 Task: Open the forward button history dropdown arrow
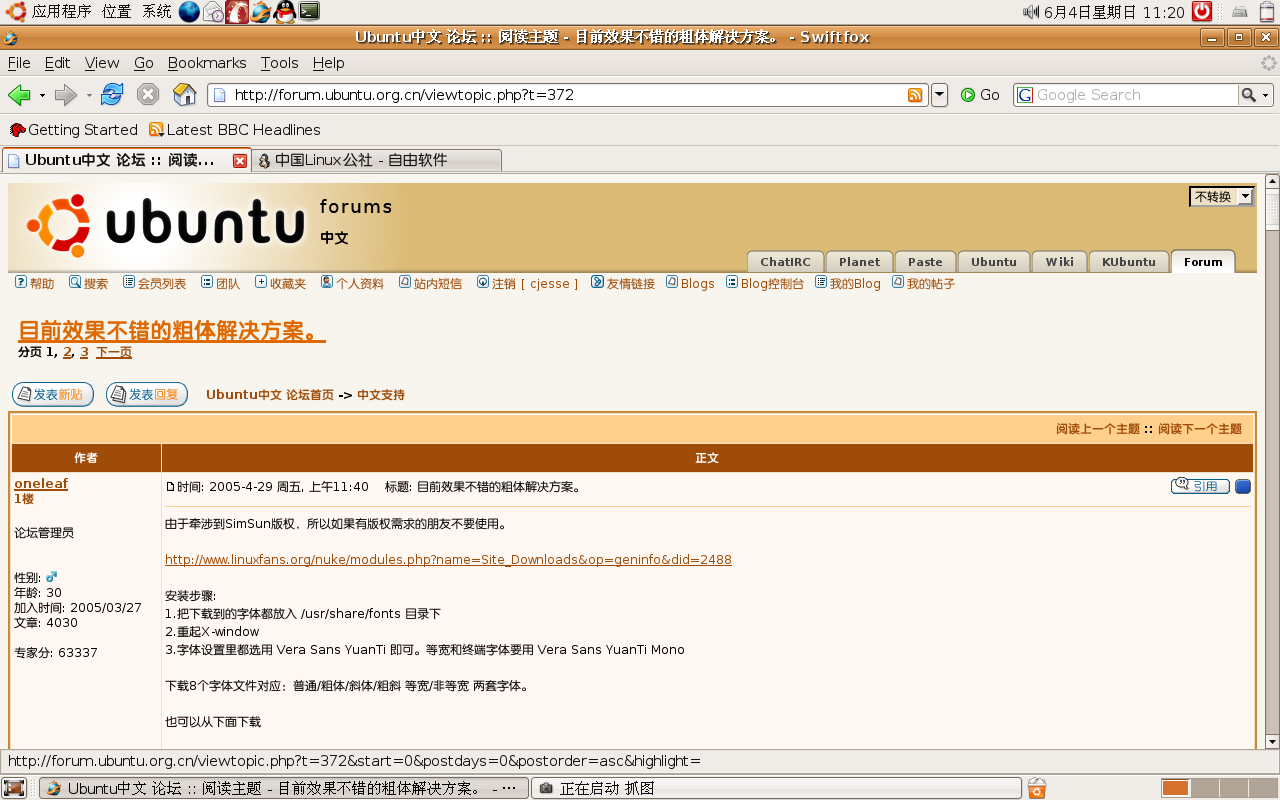(x=89, y=95)
